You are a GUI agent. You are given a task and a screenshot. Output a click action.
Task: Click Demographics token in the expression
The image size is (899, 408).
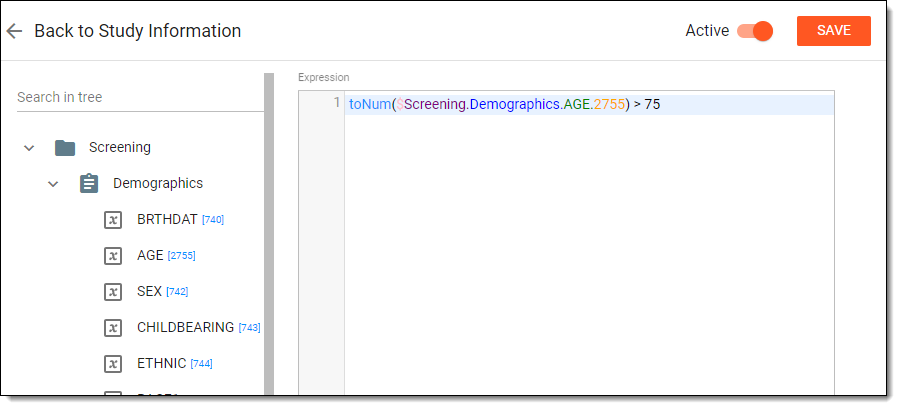coord(514,105)
